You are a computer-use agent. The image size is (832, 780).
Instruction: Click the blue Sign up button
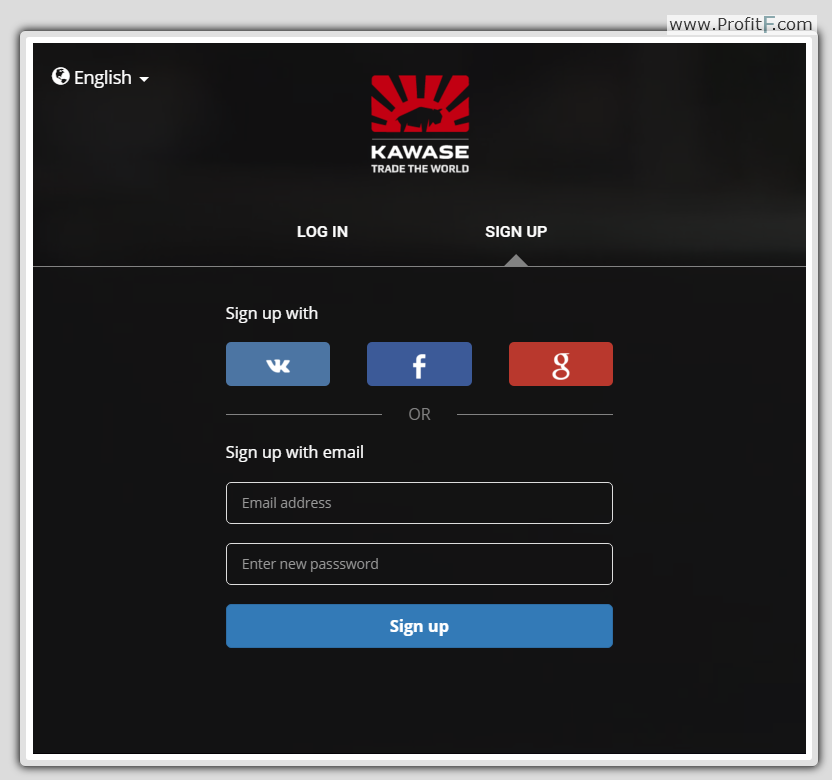[419, 626]
